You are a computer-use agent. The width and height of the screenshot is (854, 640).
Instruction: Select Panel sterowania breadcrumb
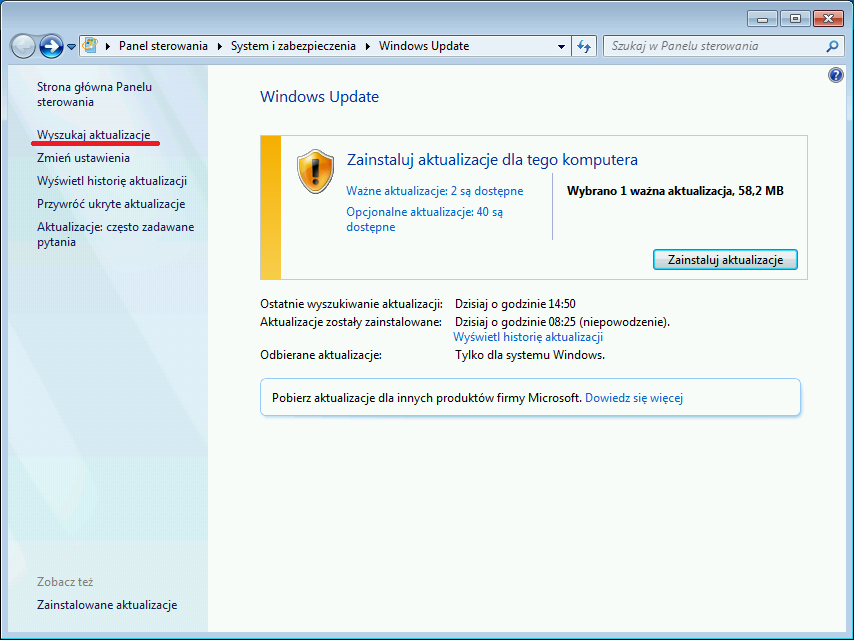tap(163, 46)
